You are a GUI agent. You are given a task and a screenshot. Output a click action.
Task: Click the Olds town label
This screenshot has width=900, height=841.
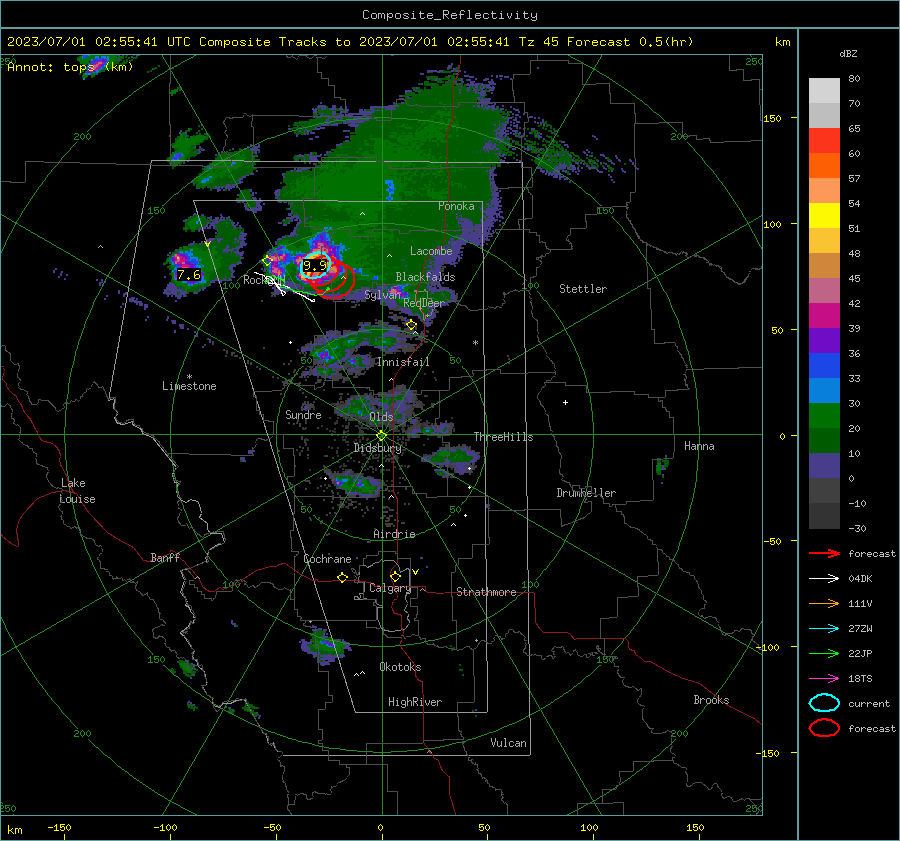point(381,417)
